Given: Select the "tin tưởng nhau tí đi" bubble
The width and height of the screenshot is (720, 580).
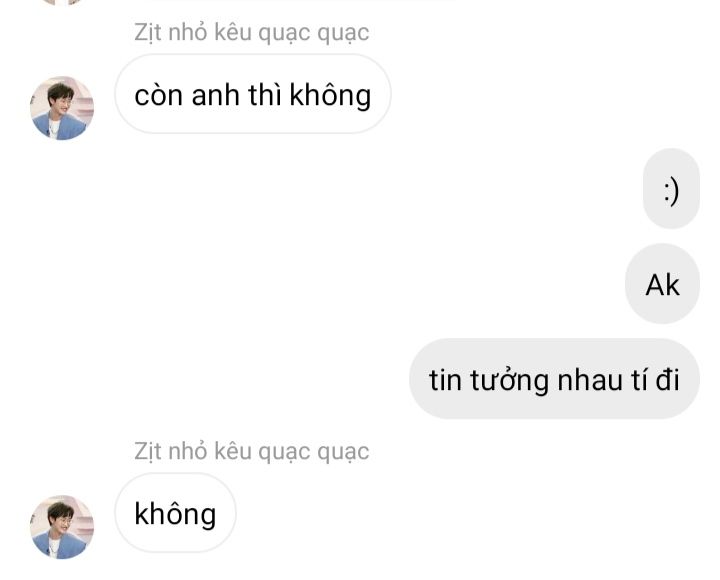Looking at the screenshot, I should tap(554, 379).
